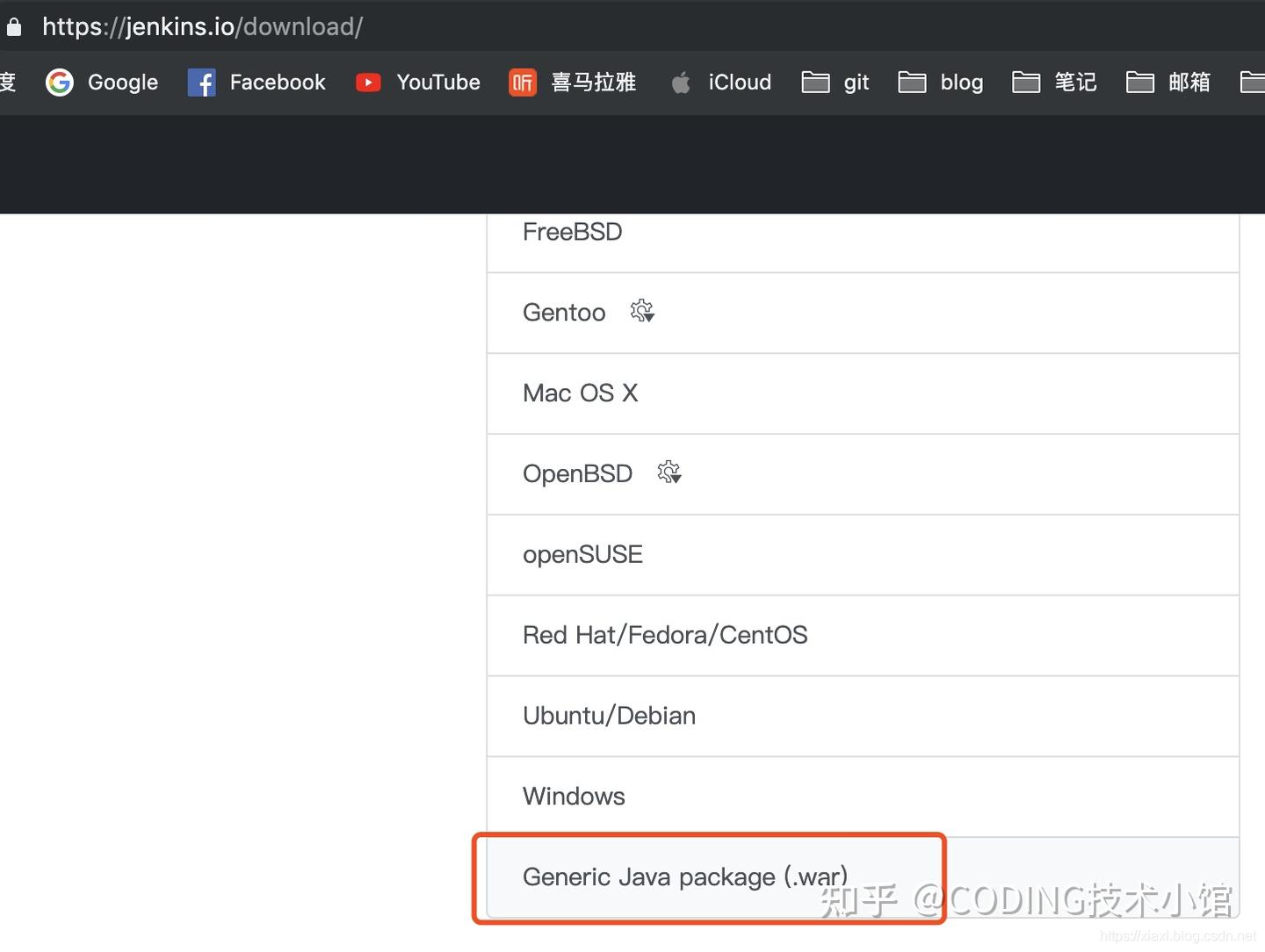This screenshot has height=952, width=1265.
Task: Open the Google bookmark
Action: coord(102,82)
